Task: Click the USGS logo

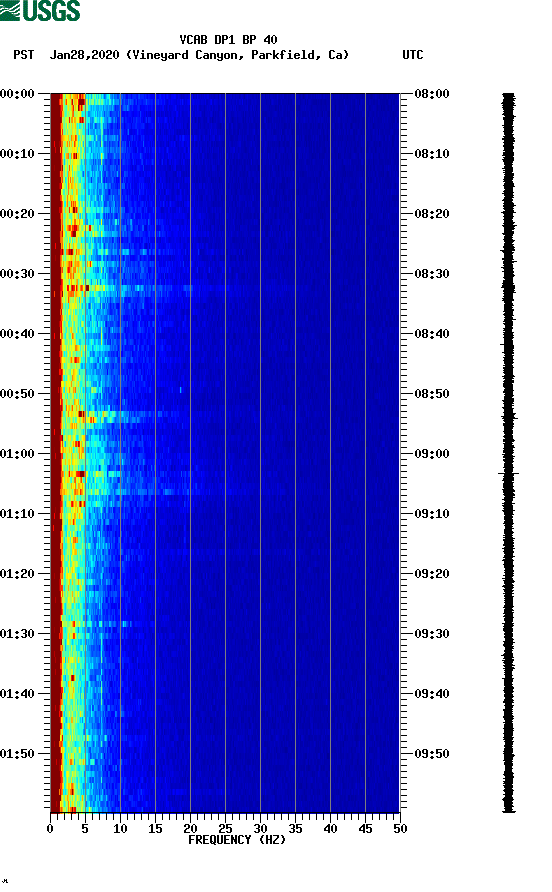Action: tap(40, 10)
